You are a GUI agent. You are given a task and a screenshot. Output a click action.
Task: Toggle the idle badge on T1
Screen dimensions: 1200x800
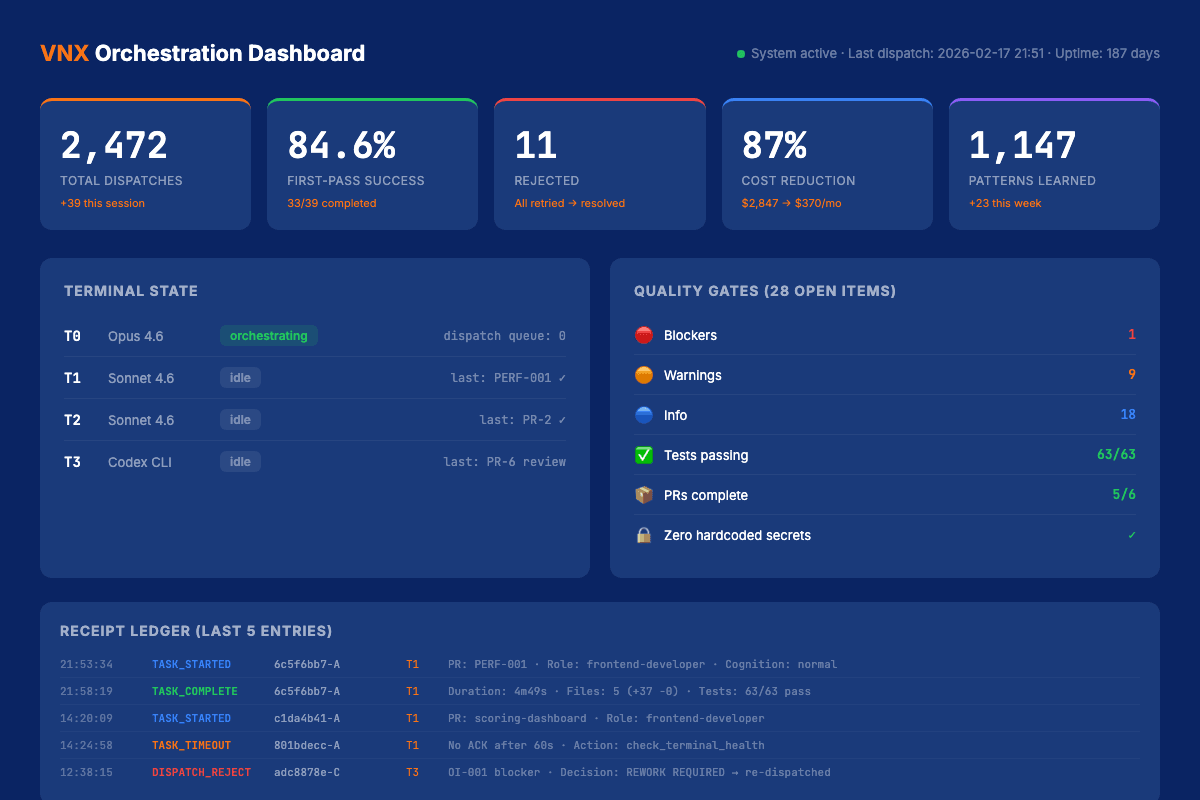point(240,378)
